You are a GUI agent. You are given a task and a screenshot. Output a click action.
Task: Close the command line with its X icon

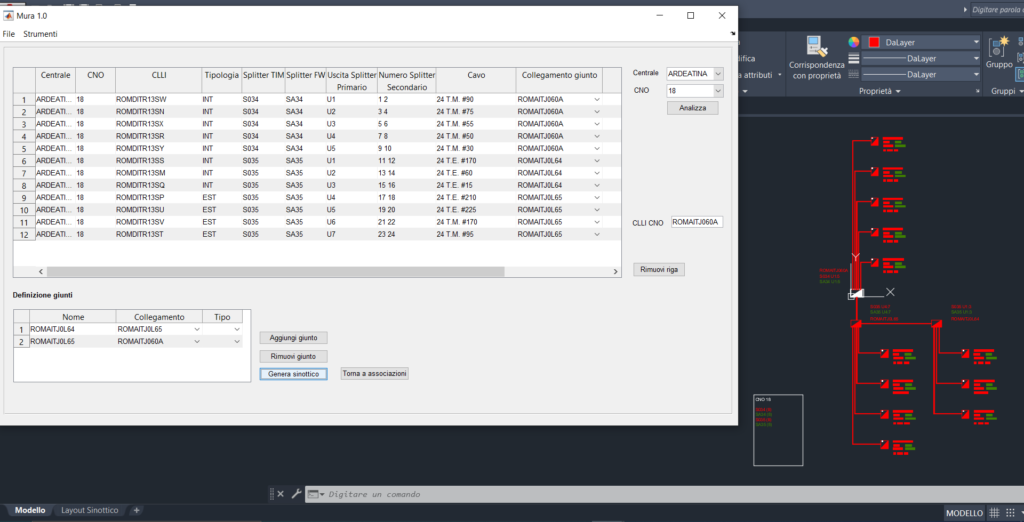point(280,494)
